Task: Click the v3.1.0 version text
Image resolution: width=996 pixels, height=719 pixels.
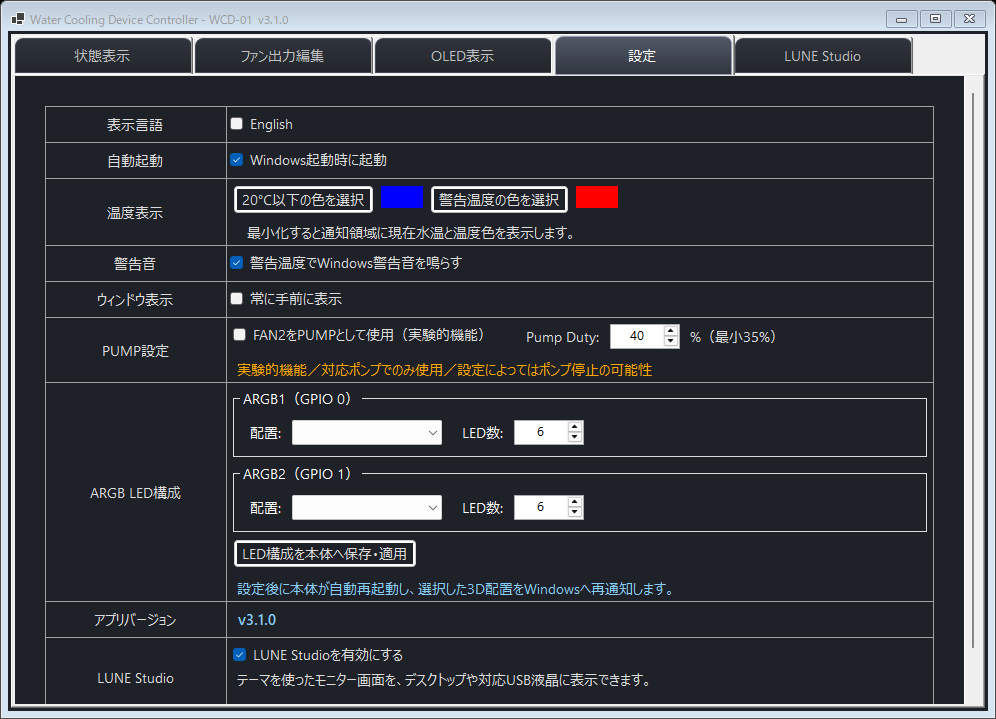Action: pyautogui.click(x=257, y=619)
